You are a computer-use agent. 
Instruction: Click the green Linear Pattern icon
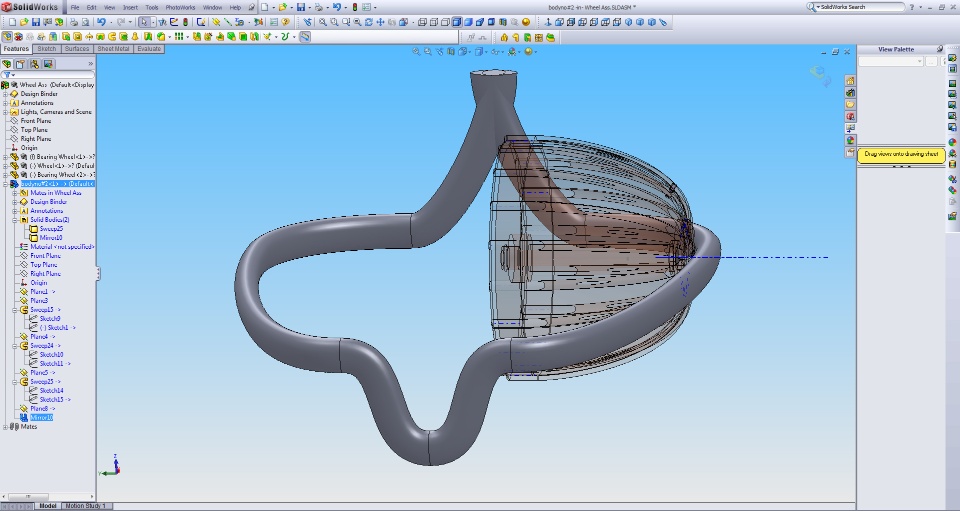[179, 37]
